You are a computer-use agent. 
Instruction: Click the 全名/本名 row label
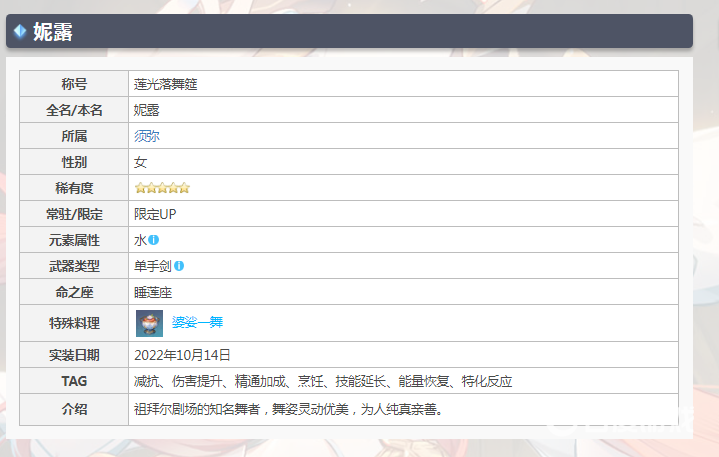[x=74, y=110]
